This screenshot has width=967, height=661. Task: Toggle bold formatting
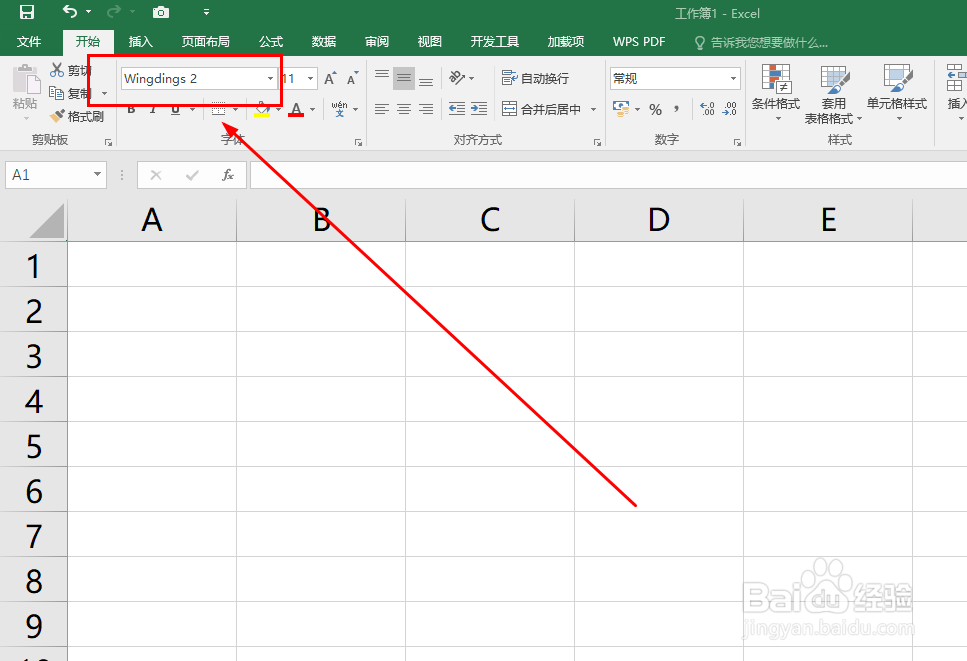[x=131, y=110]
